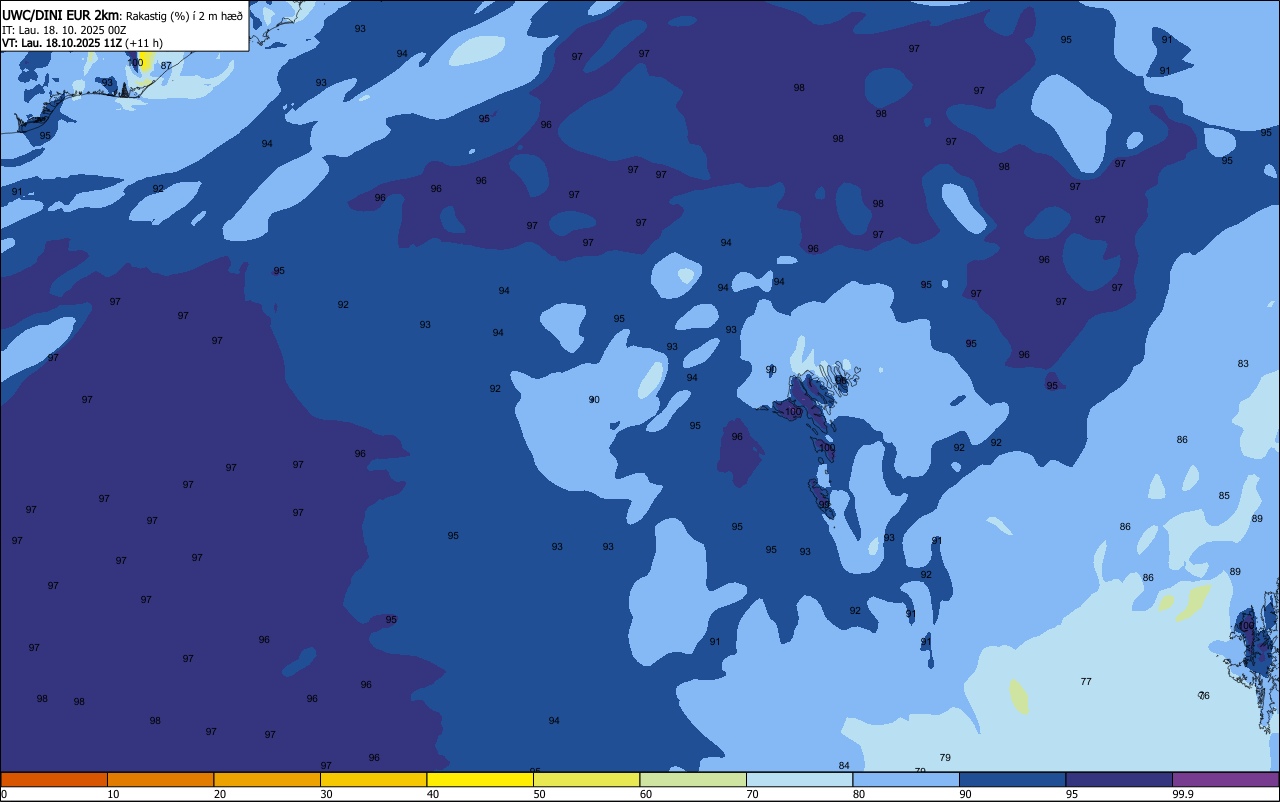Click the legend tick label "0"
Screen dimensions: 1280x802
coord(4,794)
